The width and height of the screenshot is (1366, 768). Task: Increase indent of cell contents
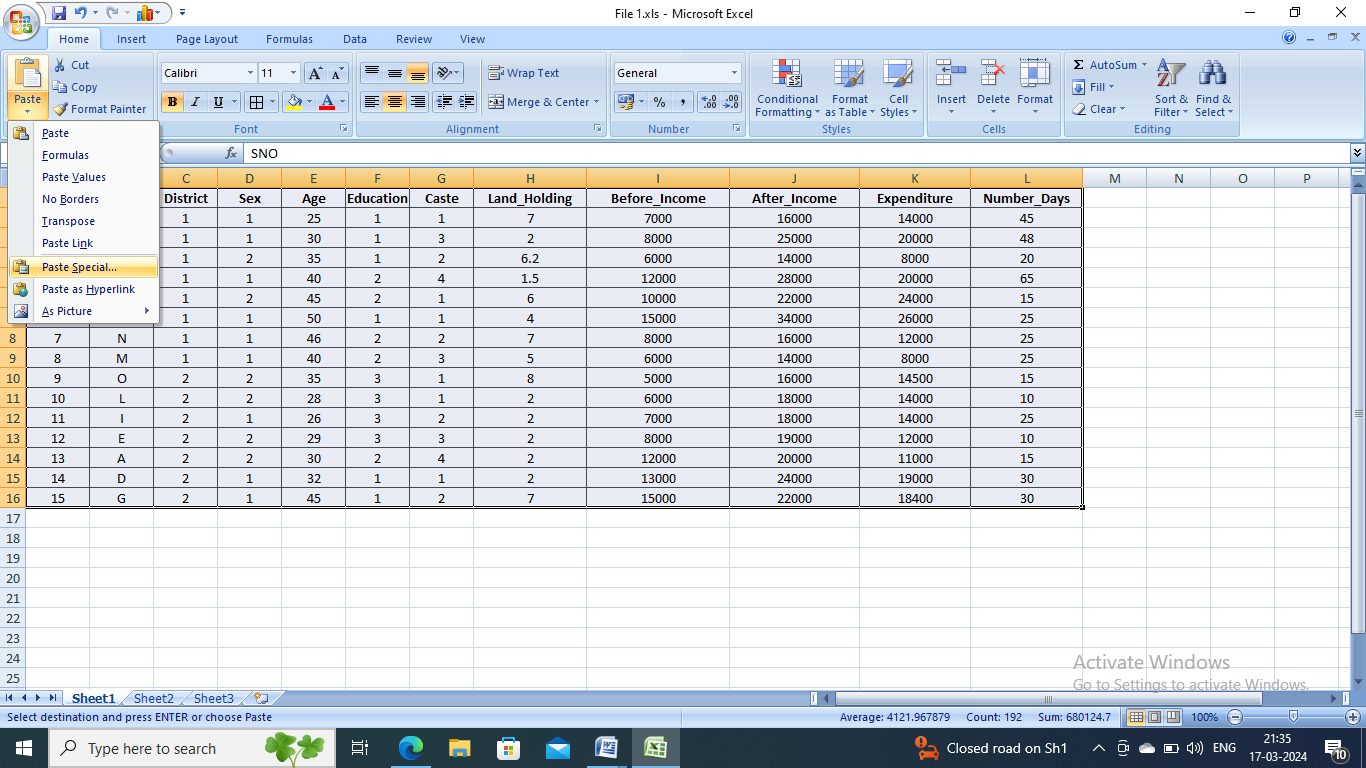pos(466,102)
